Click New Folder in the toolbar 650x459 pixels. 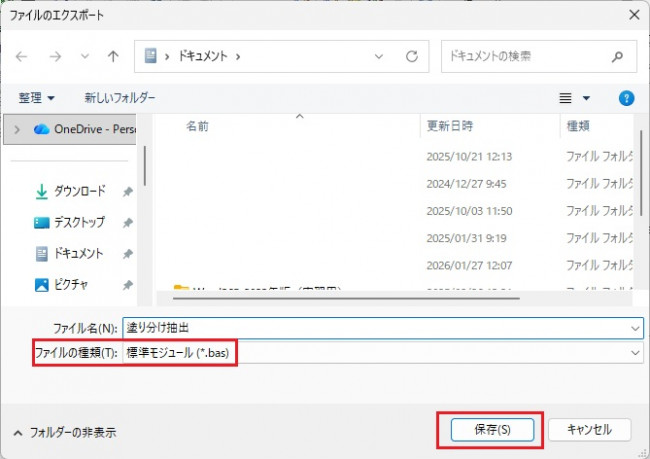120,98
